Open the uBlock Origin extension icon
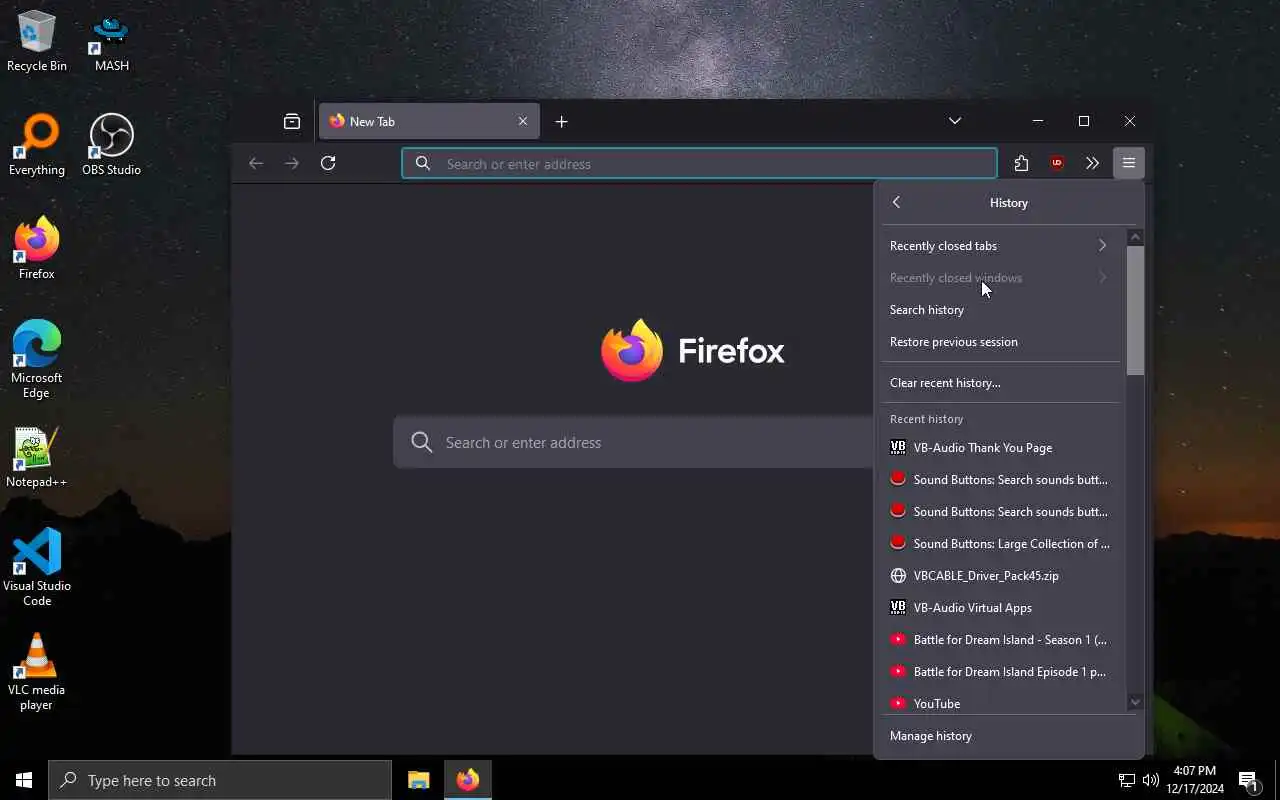The height and width of the screenshot is (800, 1280). 1057,163
